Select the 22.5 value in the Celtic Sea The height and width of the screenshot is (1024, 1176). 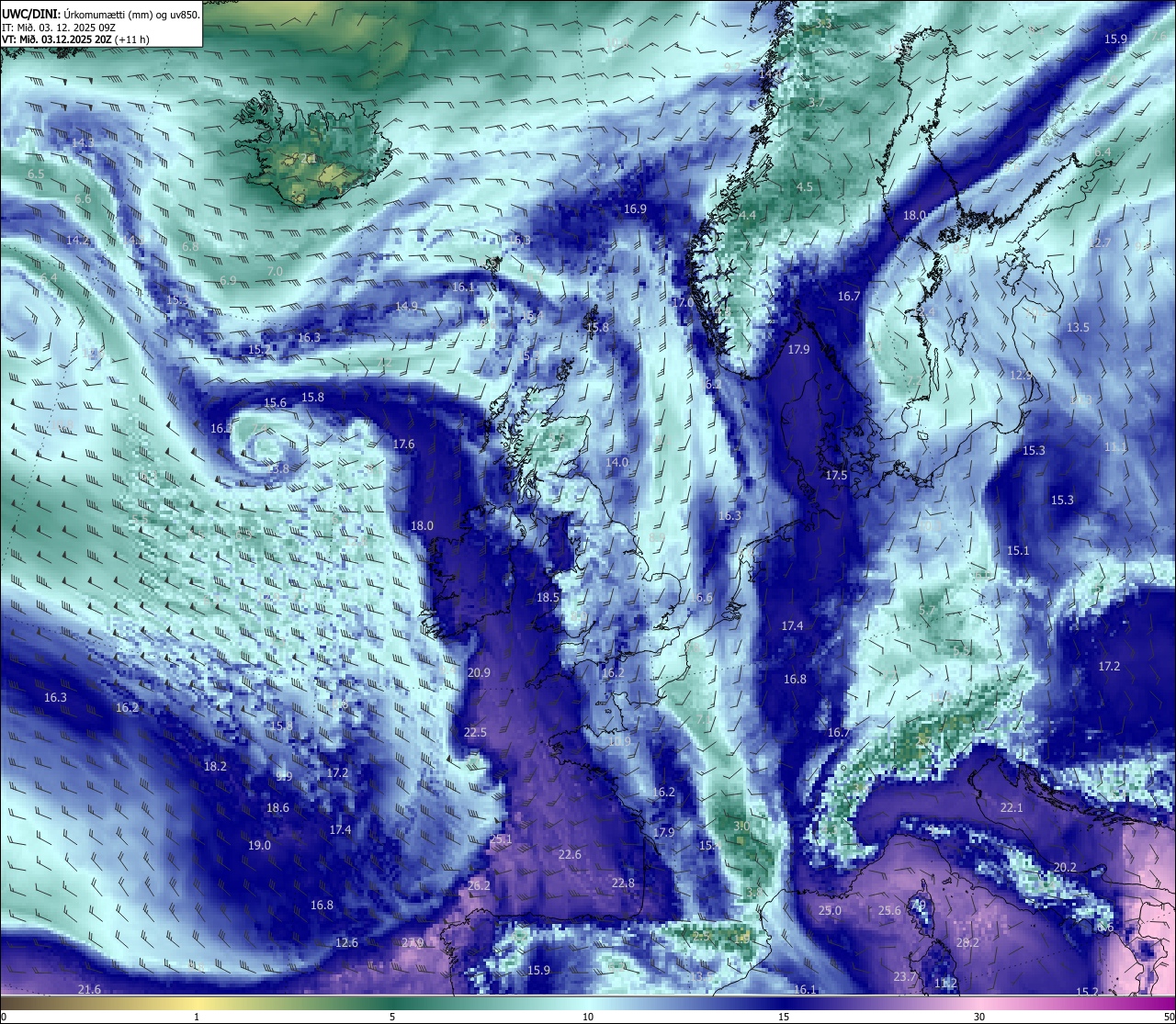point(475,732)
